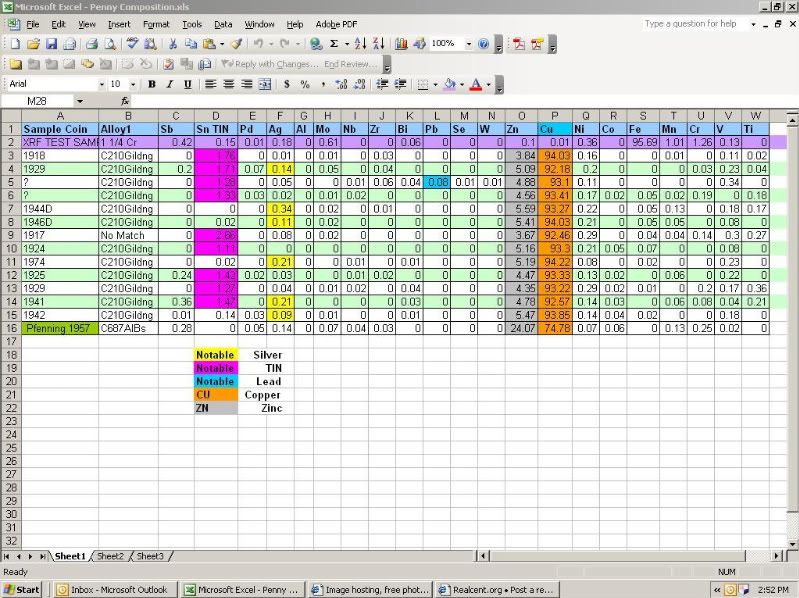
Task: Save the workbook with the floppy icon
Action: coord(51,44)
